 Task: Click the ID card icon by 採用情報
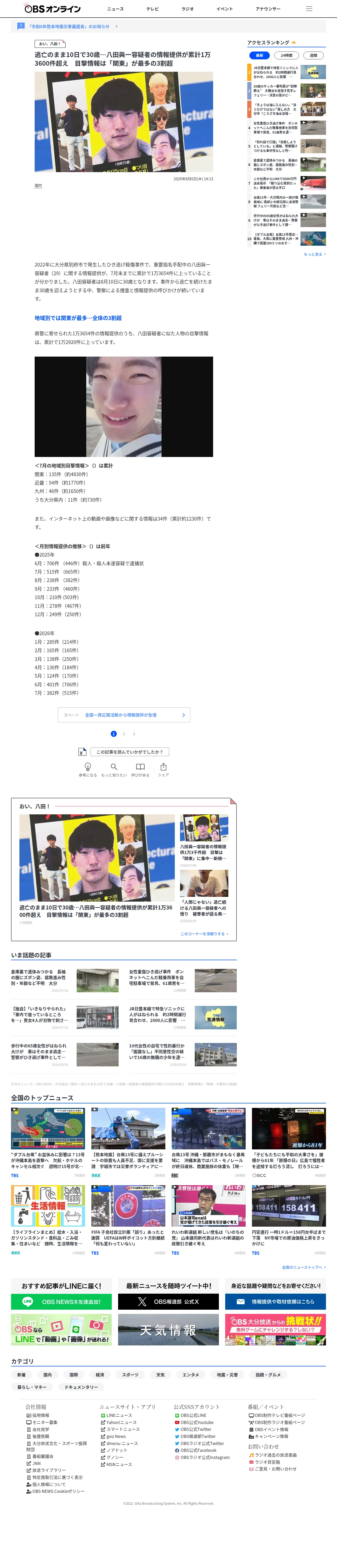[x=29, y=1415]
